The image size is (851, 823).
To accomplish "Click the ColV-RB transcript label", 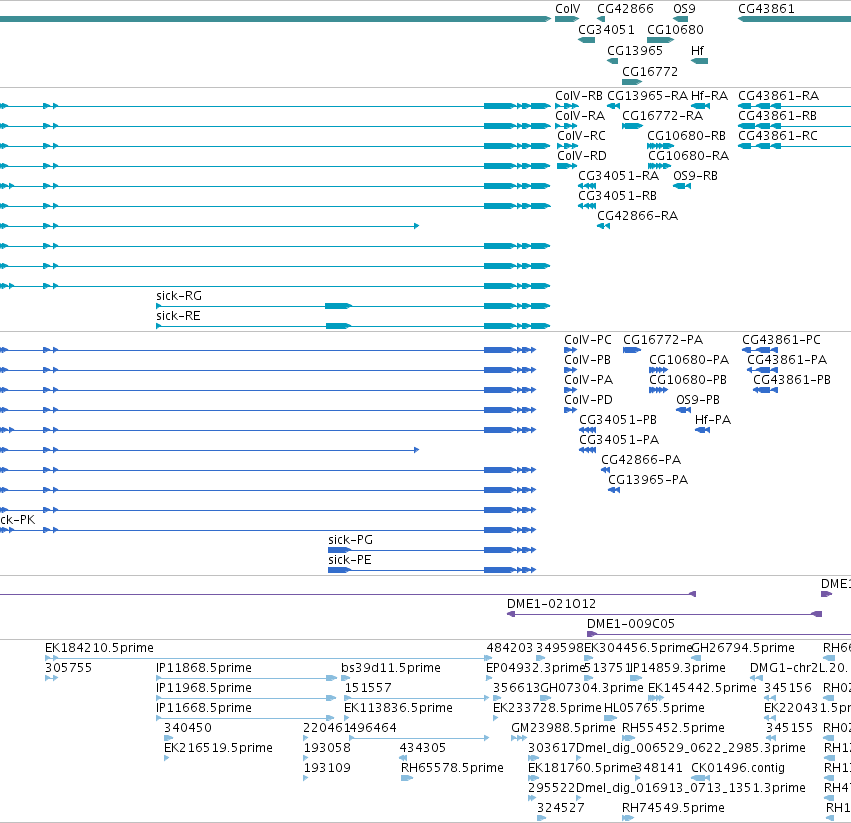I will point(579,96).
